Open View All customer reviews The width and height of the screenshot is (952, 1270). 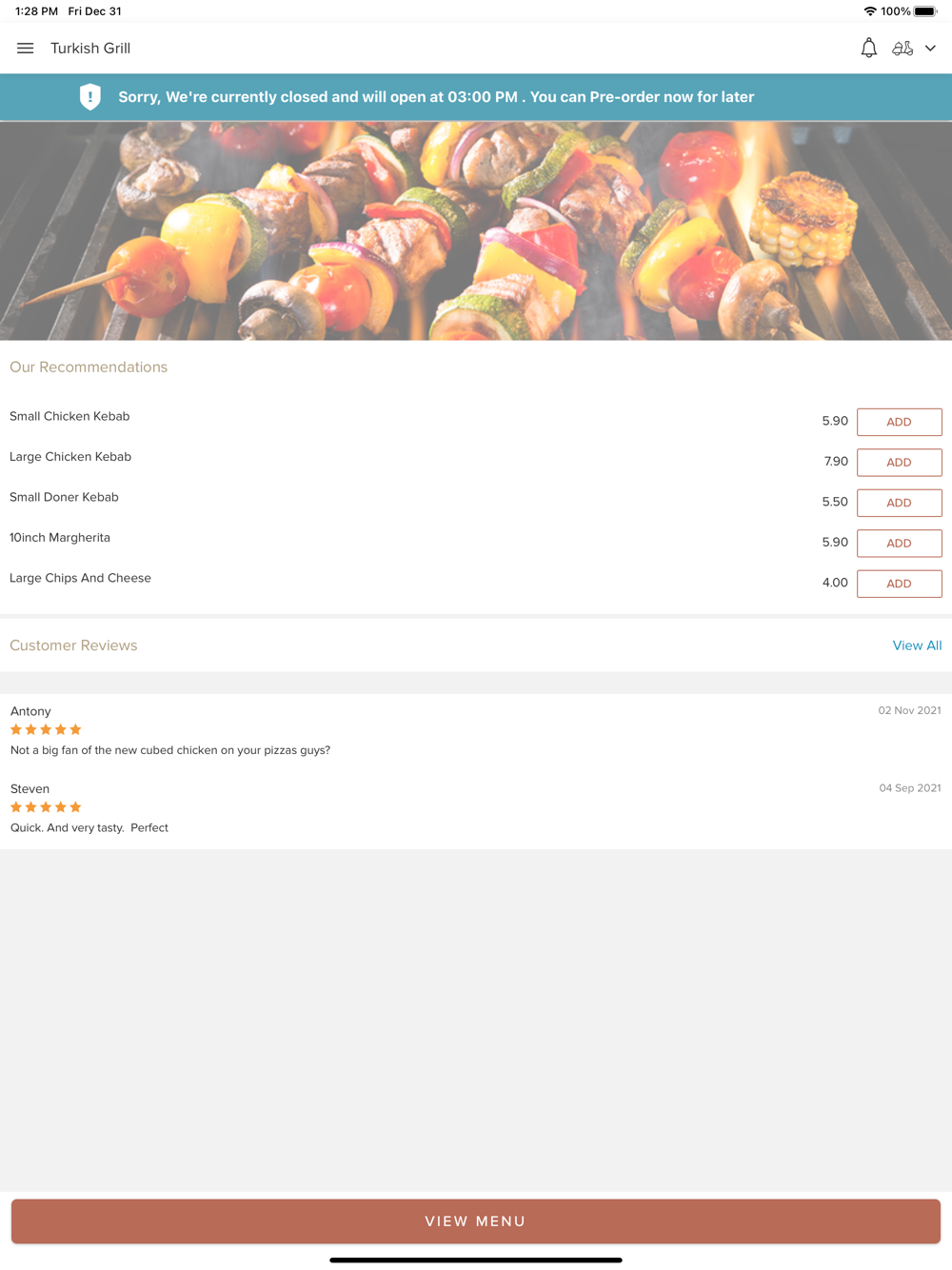click(x=917, y=645)
